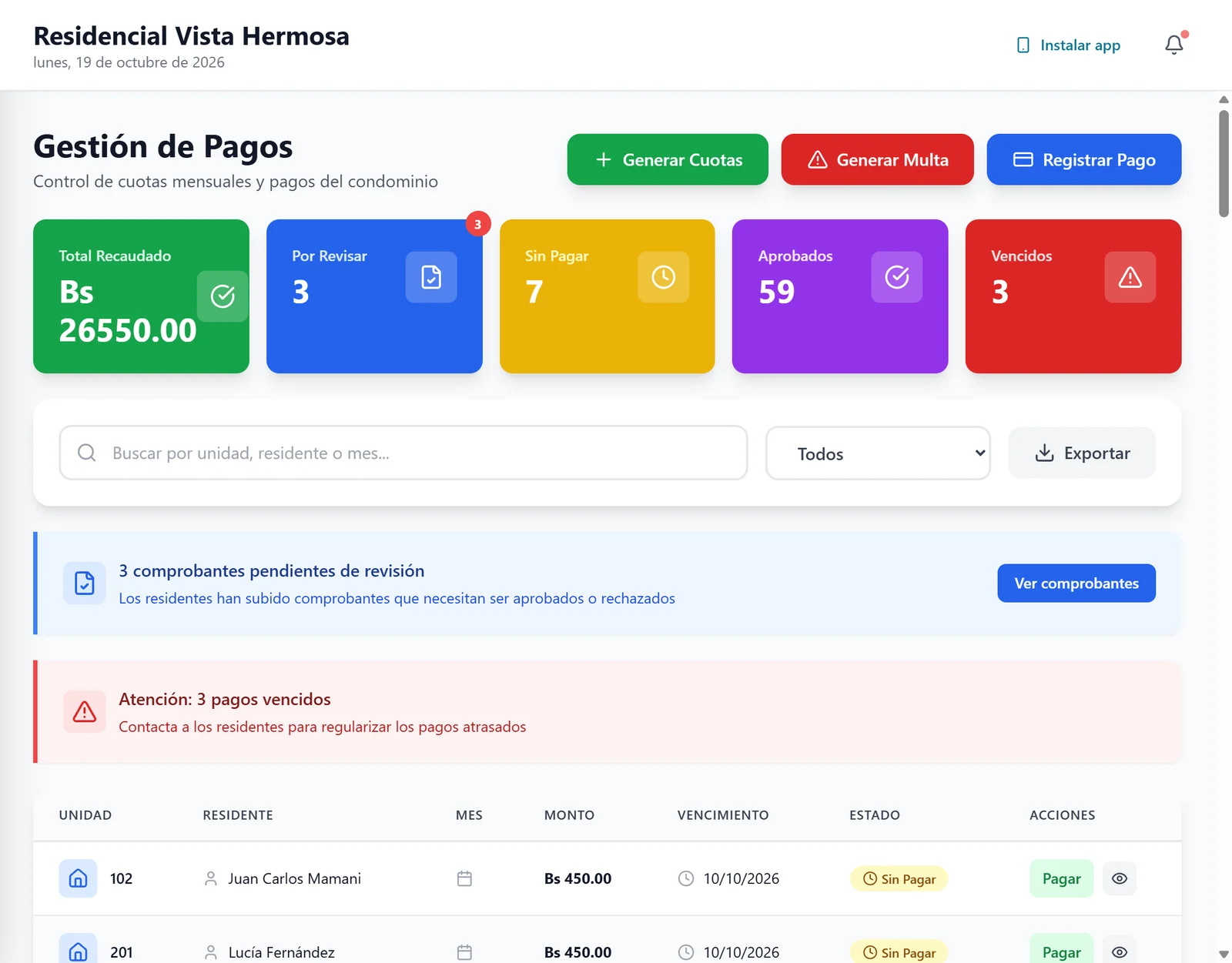Click the magnifier icon in search box

coord(87,453)
